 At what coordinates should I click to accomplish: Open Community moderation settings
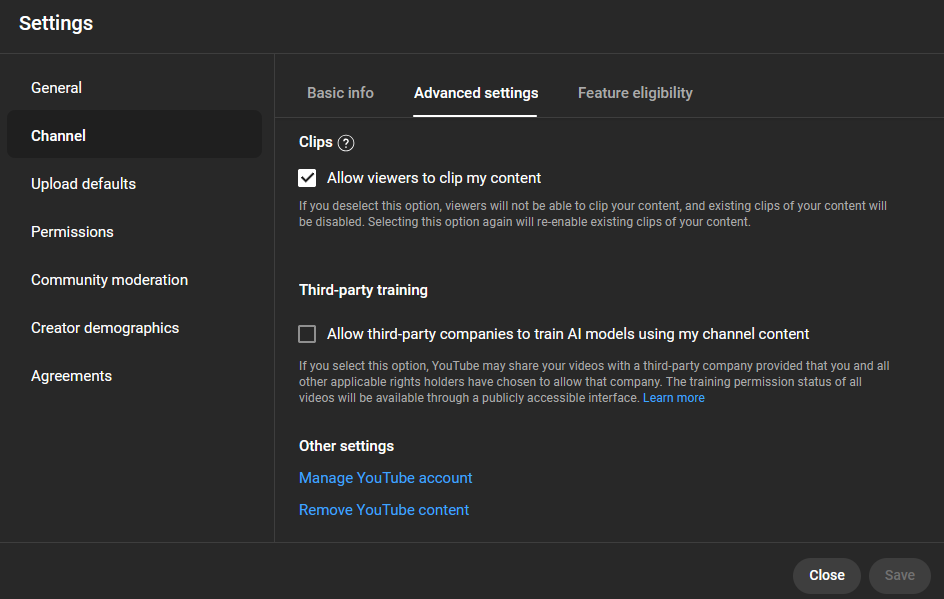pyautogui.click(x=109, y=280)
